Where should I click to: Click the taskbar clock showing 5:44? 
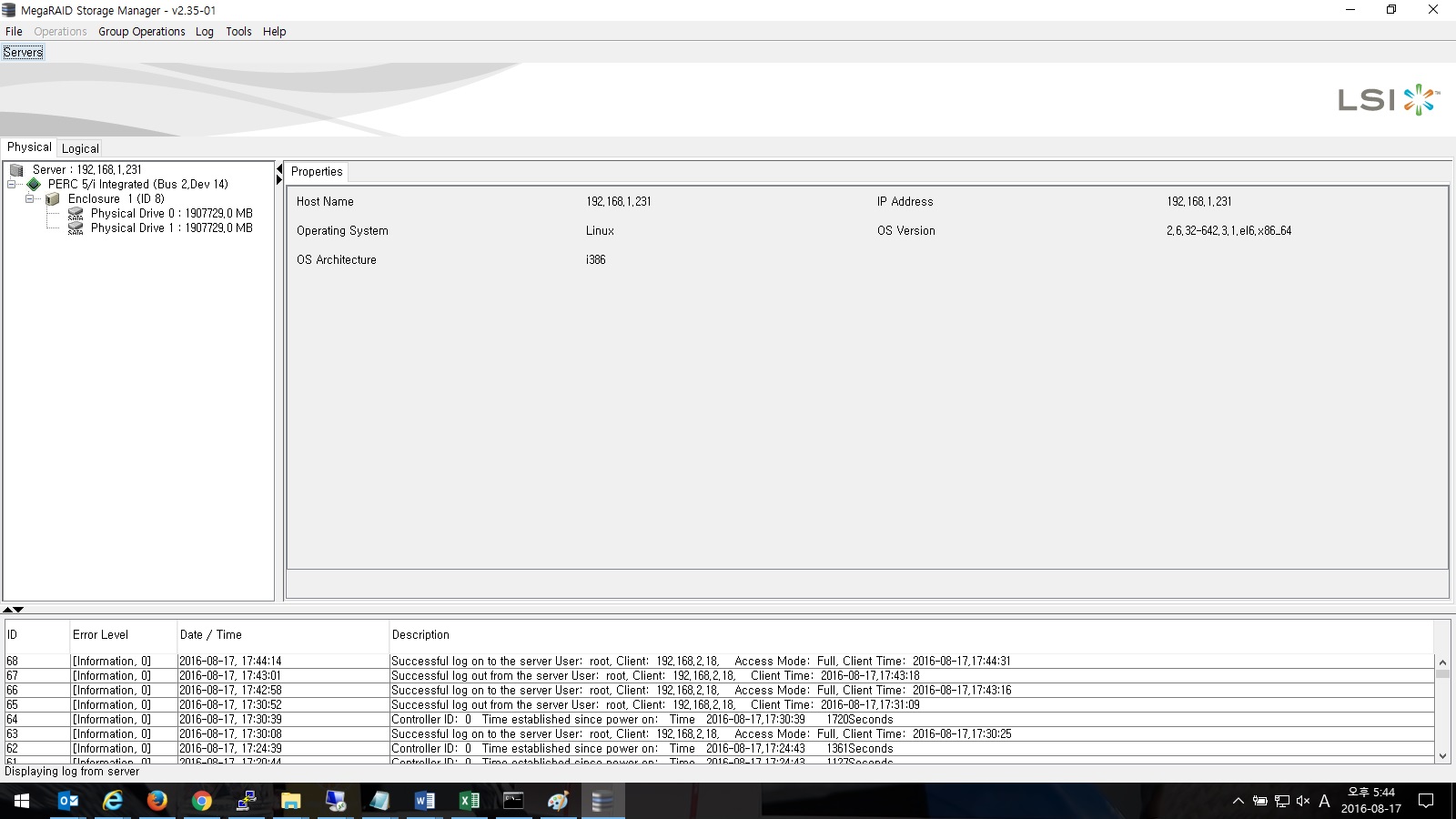pyautogui.click(x=1371, y=801)
